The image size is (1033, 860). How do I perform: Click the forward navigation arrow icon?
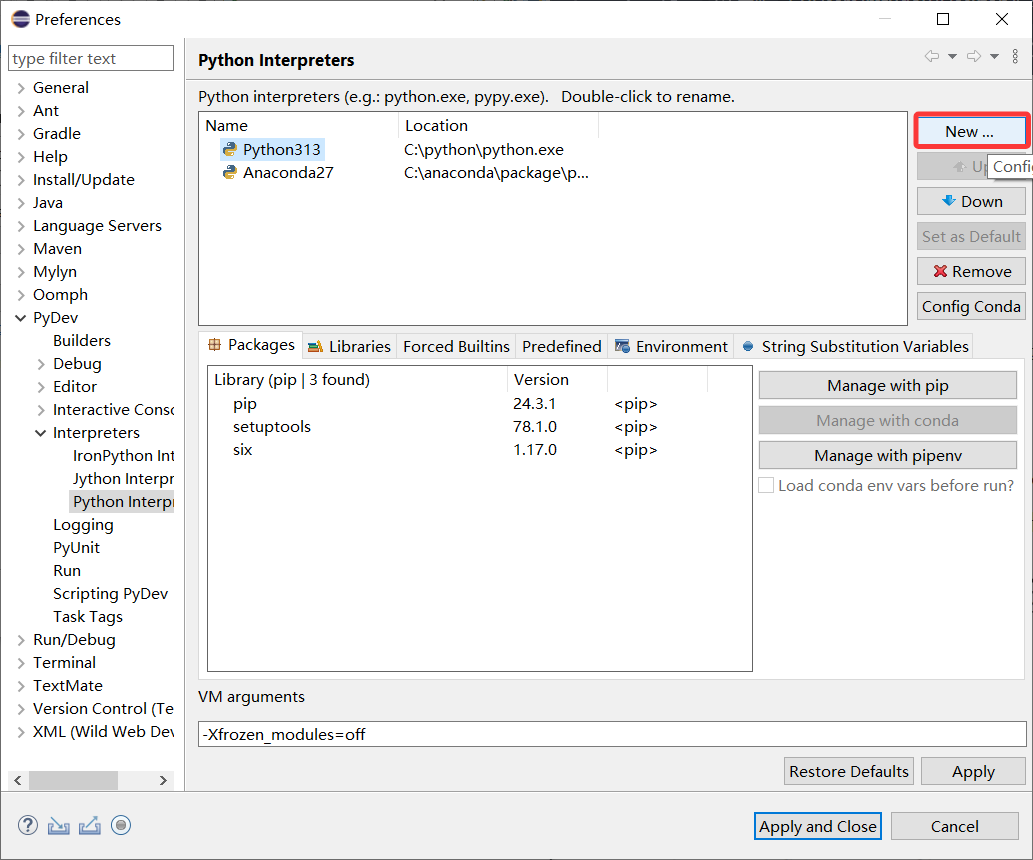pos(974,56)
